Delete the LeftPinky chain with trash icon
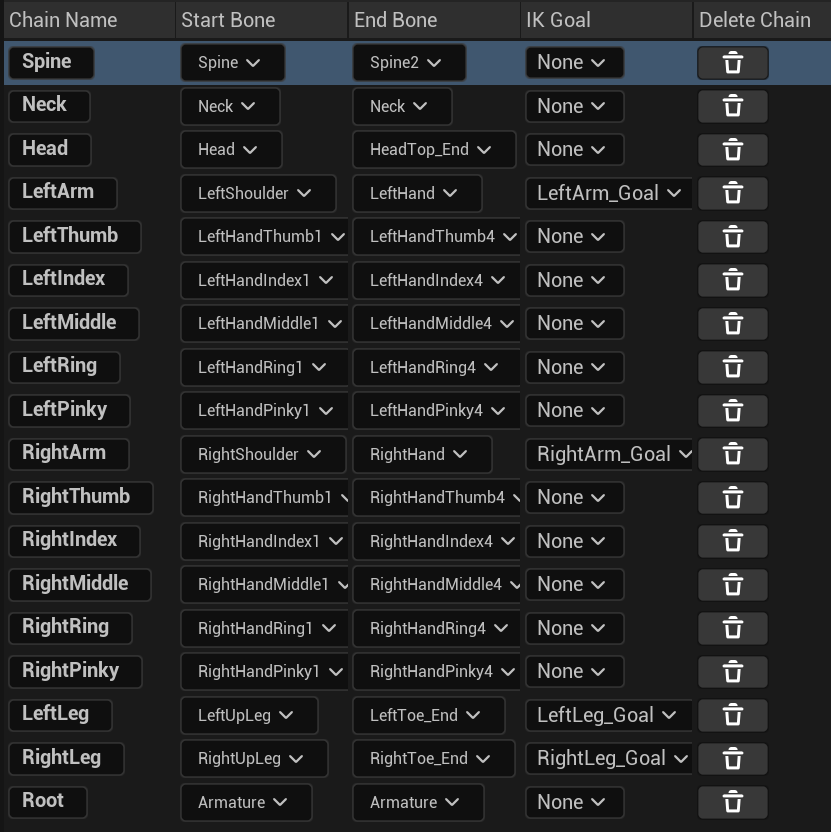Image resolution: width=831 pixels, height=832 pixels. pyautogui.click(x=732, y=411)
